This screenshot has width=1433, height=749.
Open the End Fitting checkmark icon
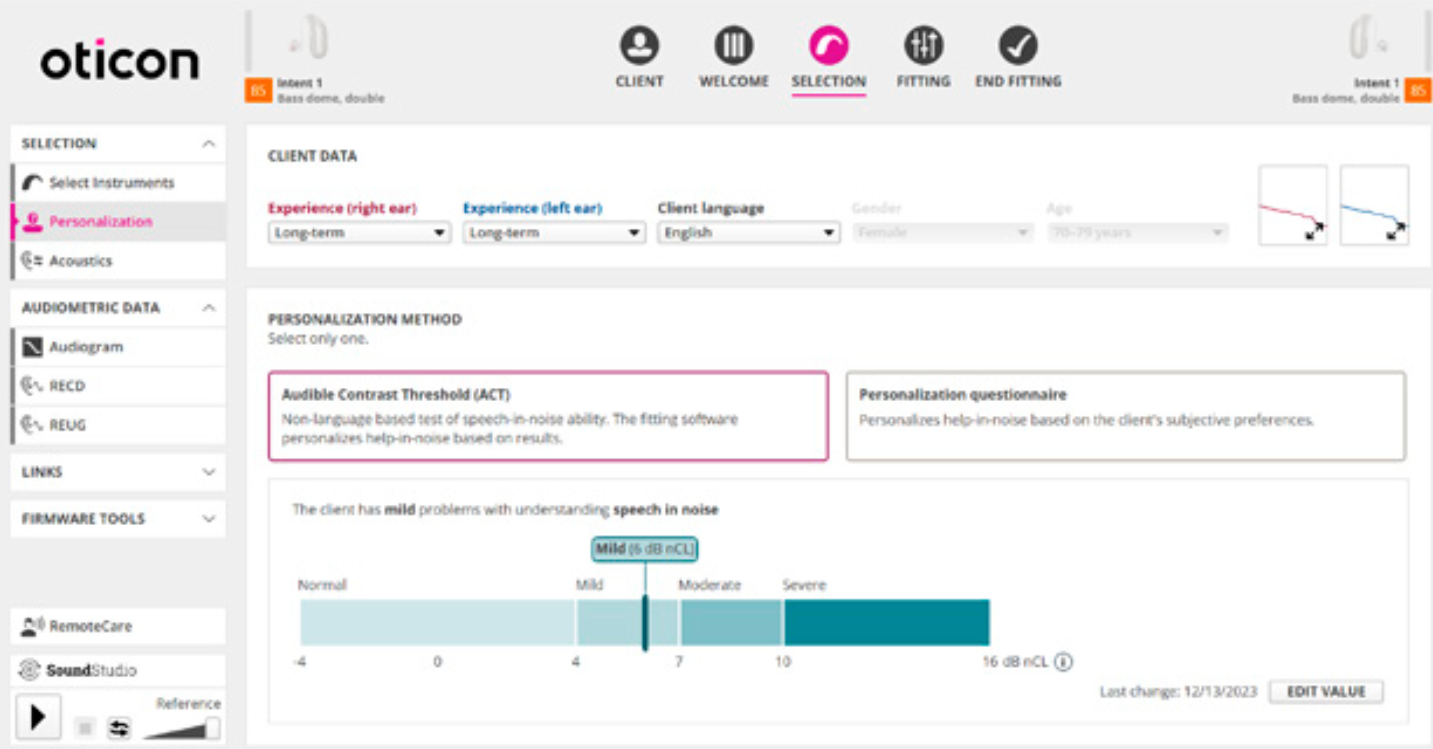tap(1018, 46)
